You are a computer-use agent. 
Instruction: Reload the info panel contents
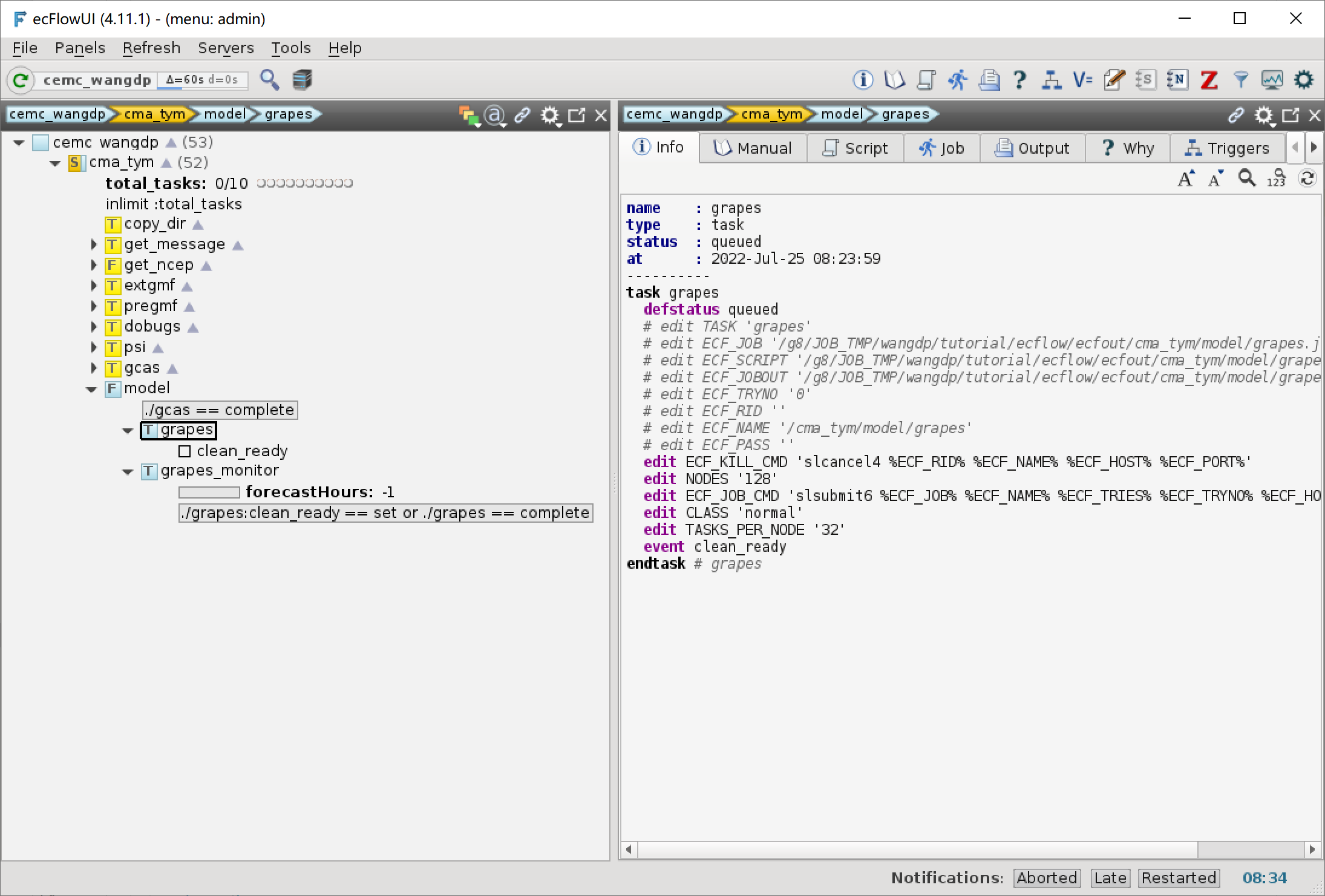[1307, 178]
